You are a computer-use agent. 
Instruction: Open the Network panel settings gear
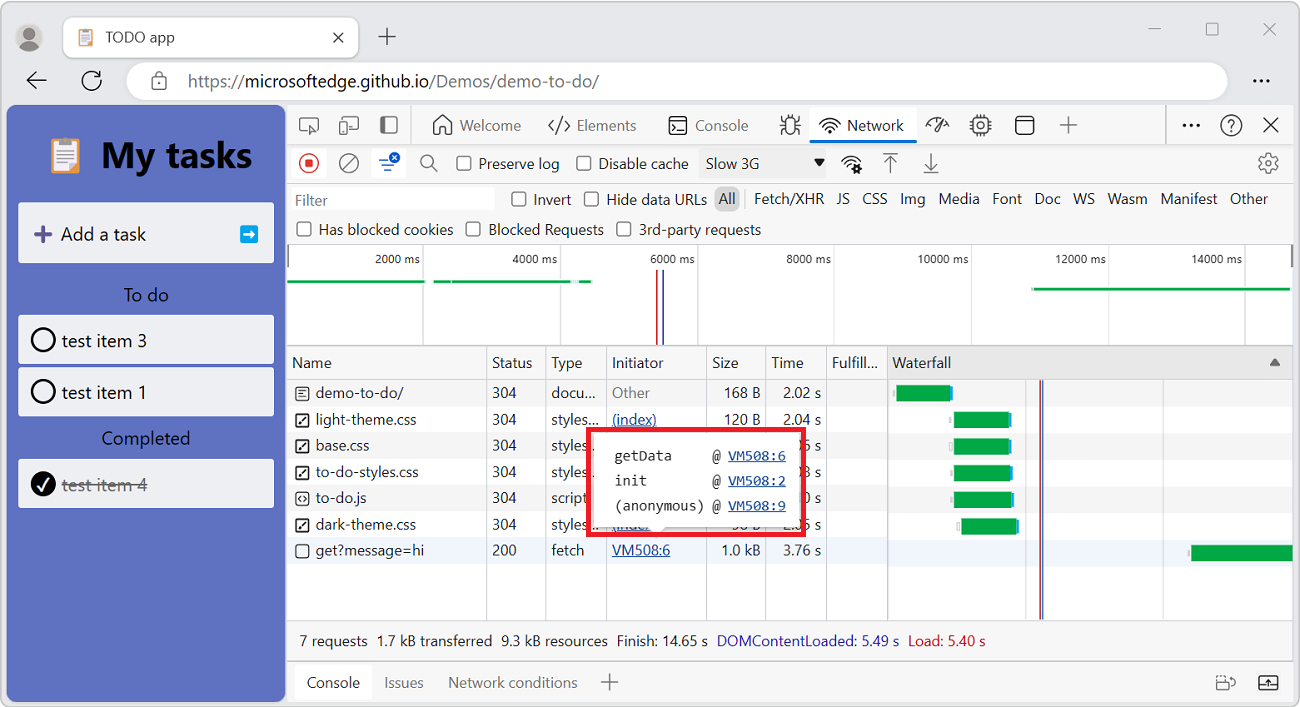[1268, 163]
